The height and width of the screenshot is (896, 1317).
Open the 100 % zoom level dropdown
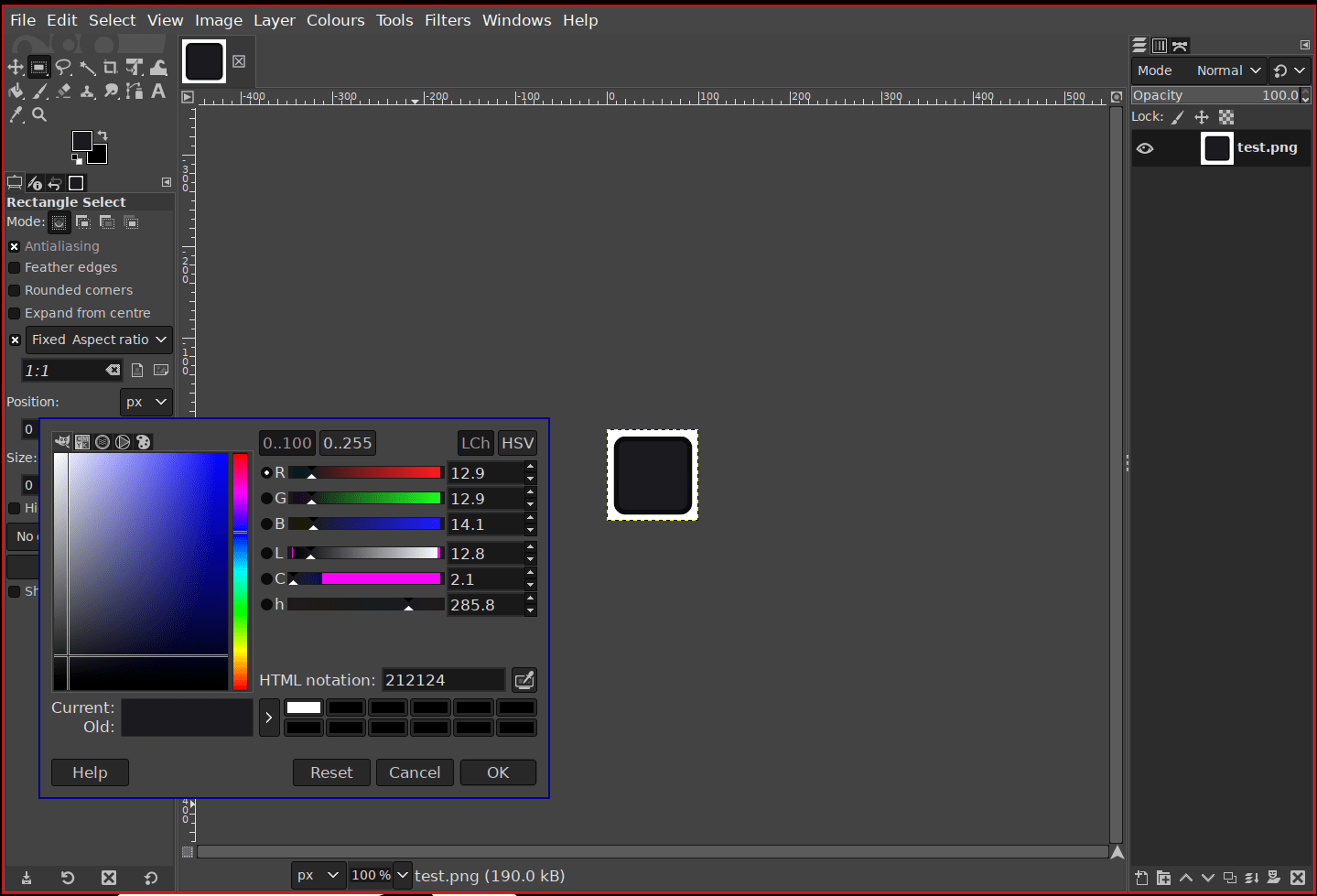[x=403, y=875]
